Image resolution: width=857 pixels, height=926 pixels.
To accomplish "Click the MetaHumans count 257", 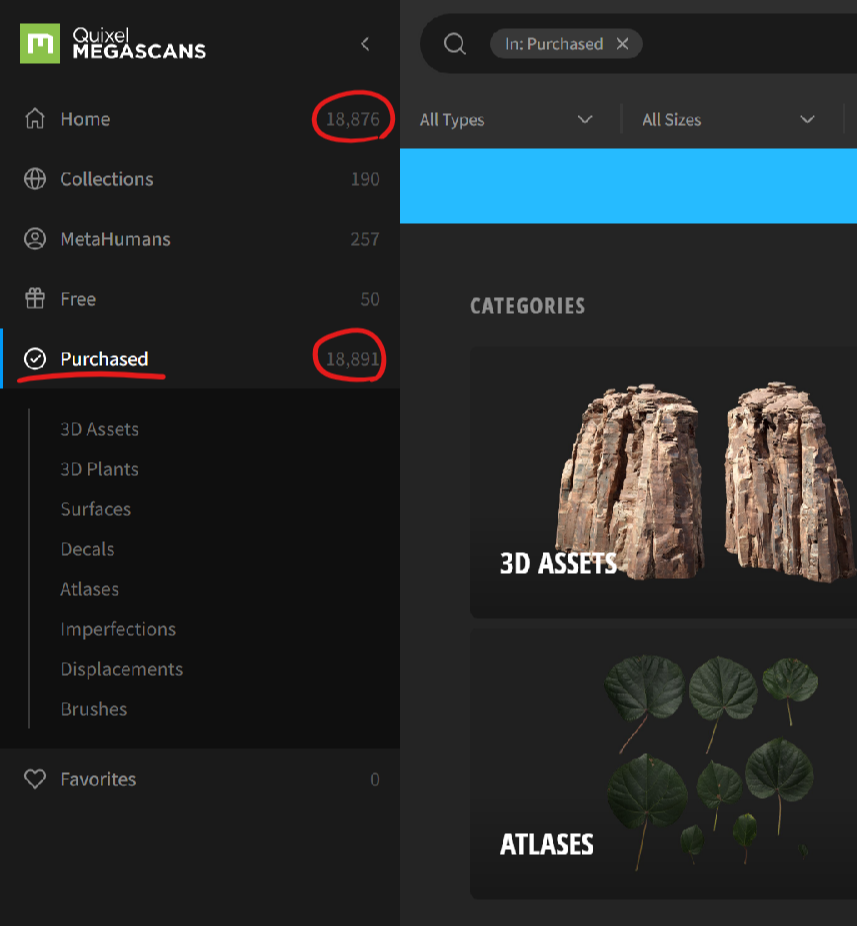I will click(x=364, y=239).
